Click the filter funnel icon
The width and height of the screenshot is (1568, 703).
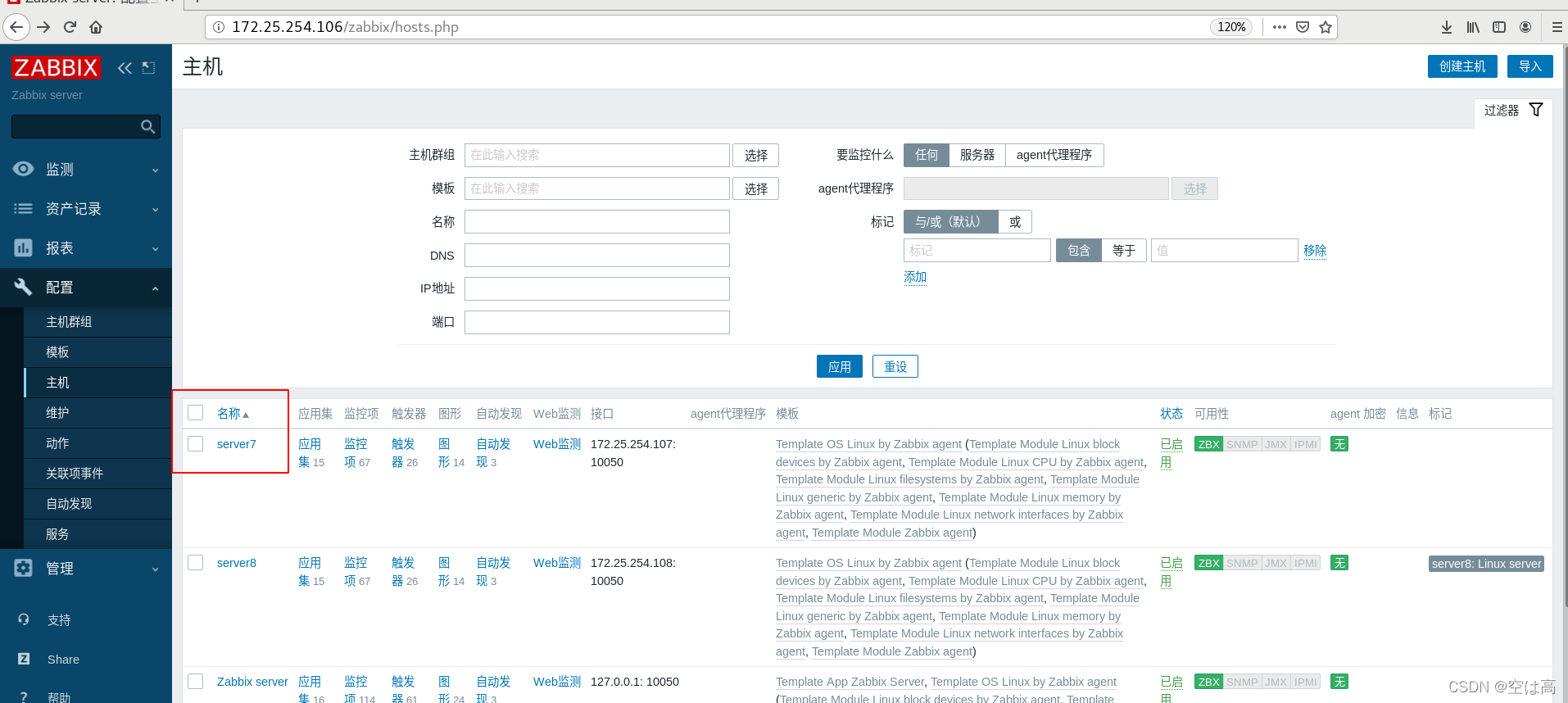click(1536, 110)
